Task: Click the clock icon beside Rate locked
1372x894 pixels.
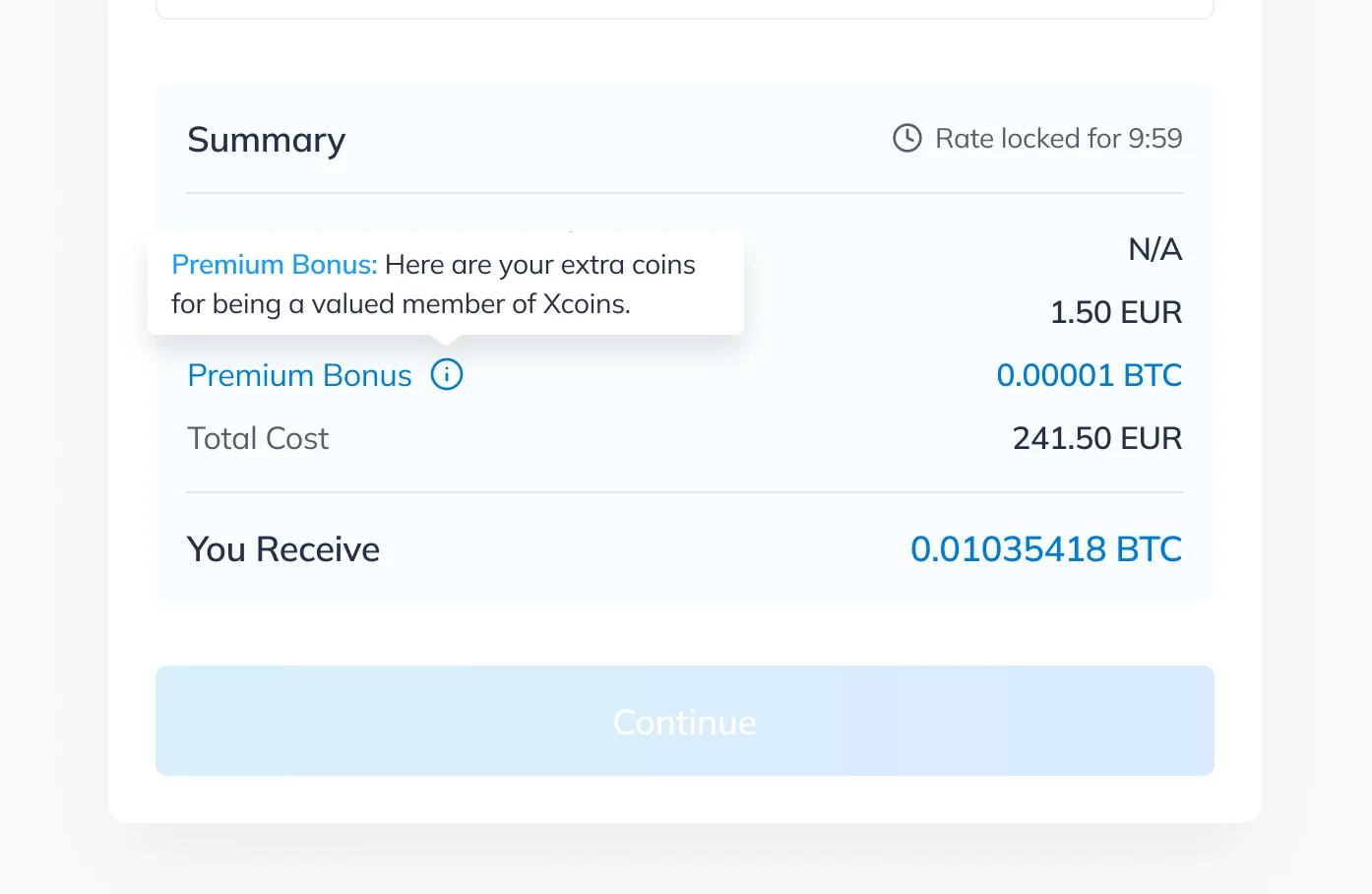Action: click(907, 138)
